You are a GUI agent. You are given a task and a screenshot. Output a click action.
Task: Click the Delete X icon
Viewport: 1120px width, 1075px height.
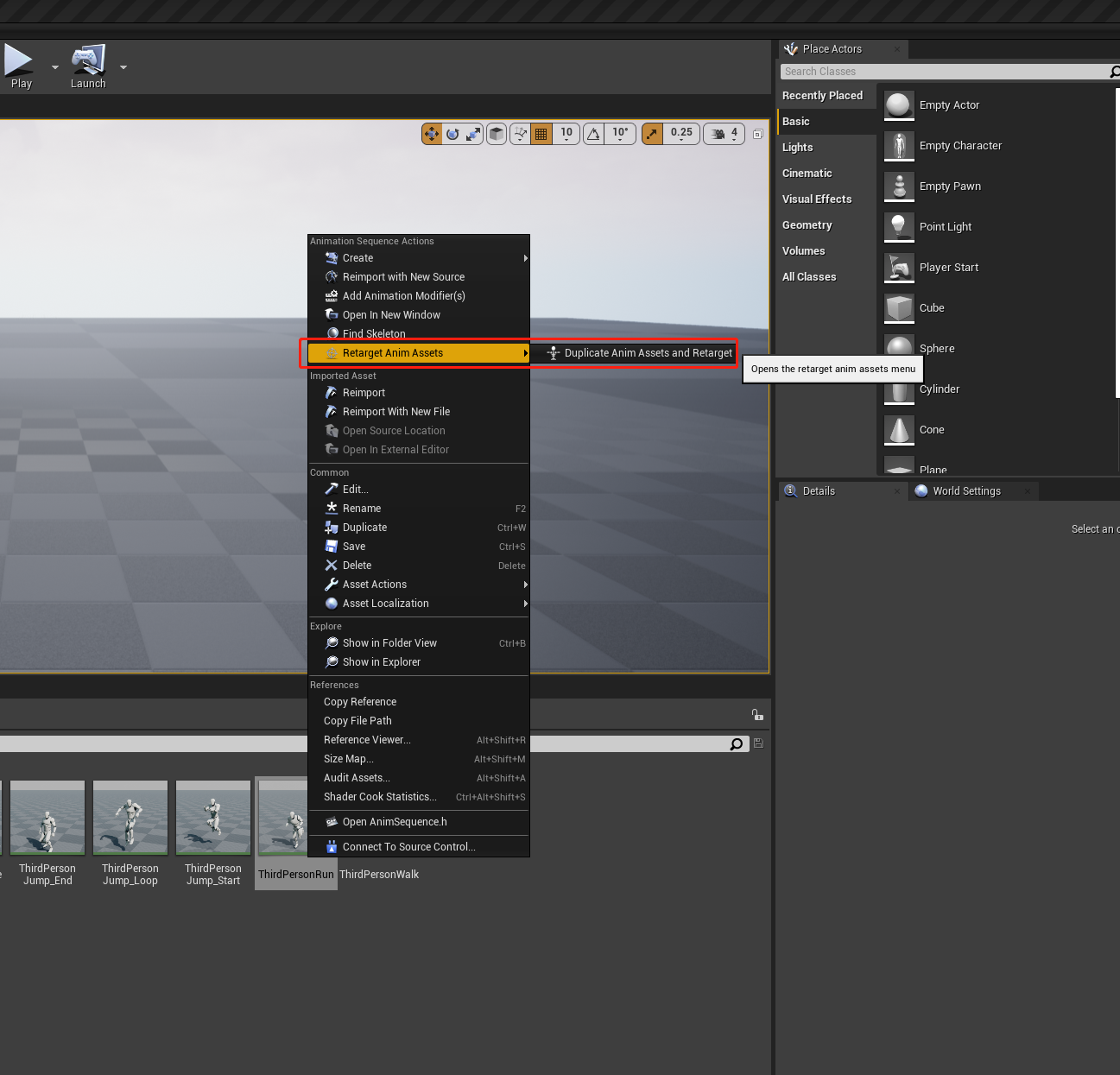click(x=332, y=566)
